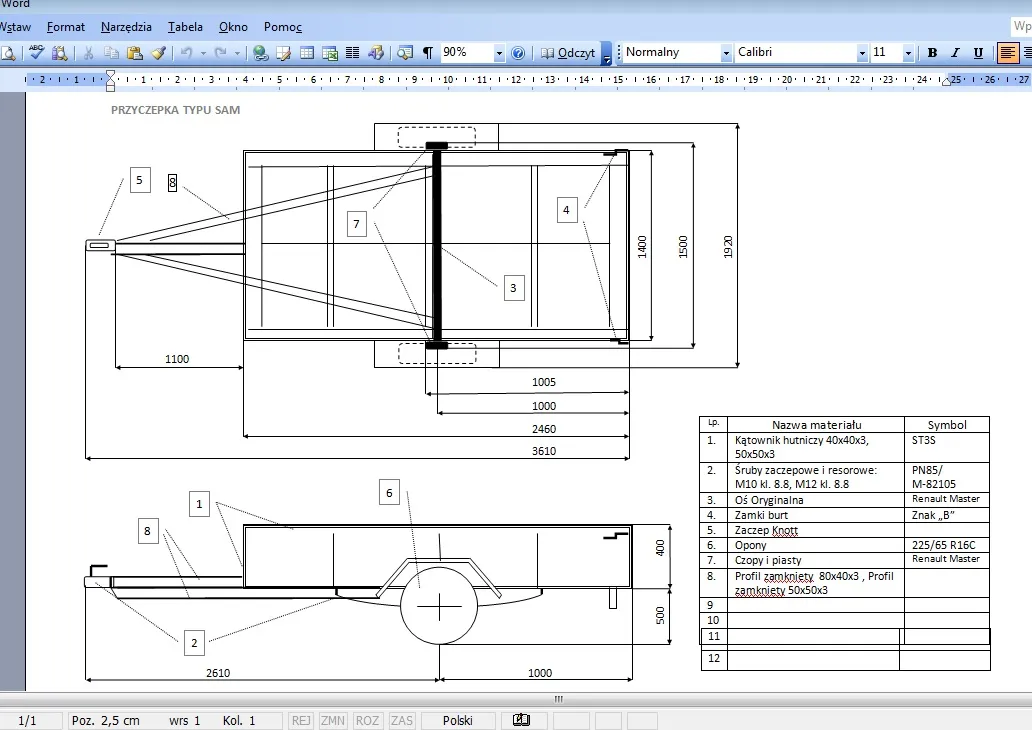The height and width of the screenshot is (730, 1032).
Task: Click the Insert Table icon
Action: 307,53
